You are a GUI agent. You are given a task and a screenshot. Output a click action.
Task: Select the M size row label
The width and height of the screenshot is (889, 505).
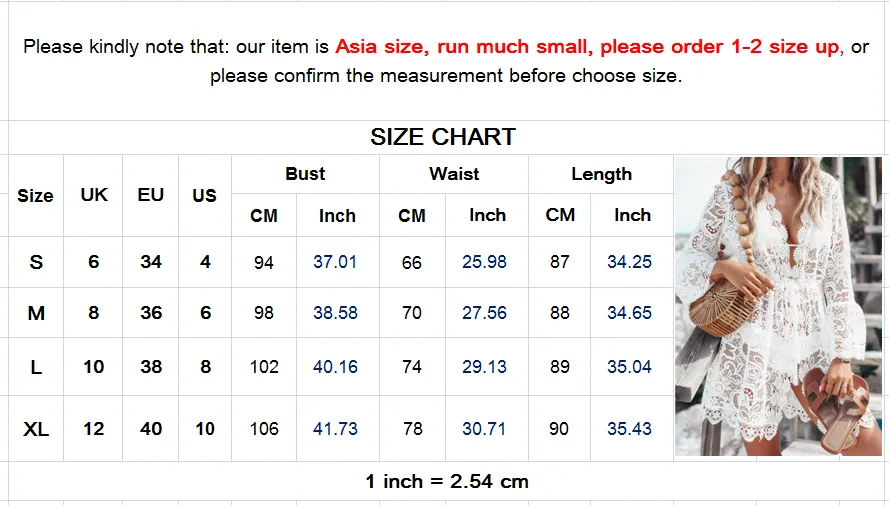point(36,313)
